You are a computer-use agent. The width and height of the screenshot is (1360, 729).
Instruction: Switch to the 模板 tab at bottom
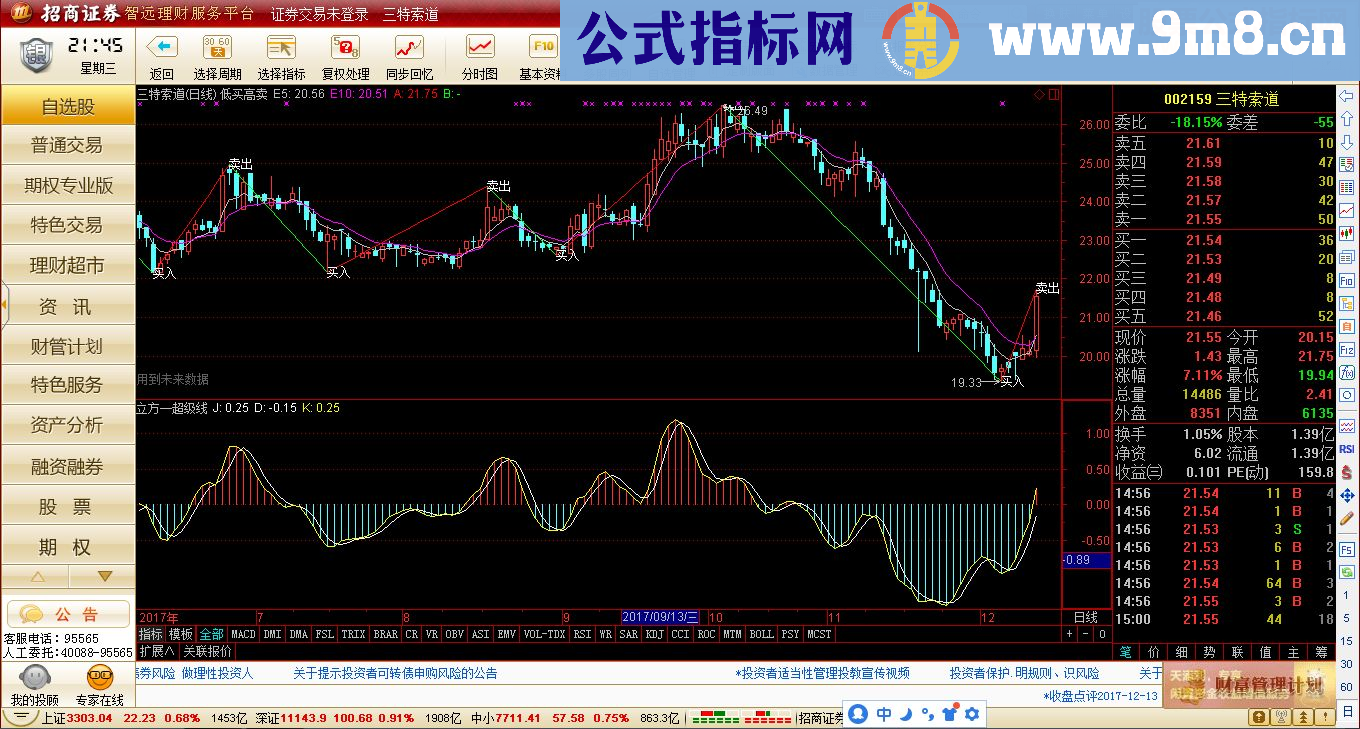coord(180,634)
